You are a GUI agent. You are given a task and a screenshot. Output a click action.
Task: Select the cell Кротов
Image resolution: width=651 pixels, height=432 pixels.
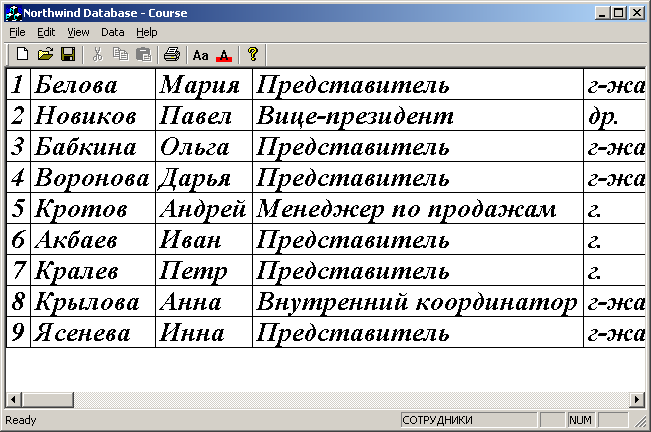[x=93, y=208]
